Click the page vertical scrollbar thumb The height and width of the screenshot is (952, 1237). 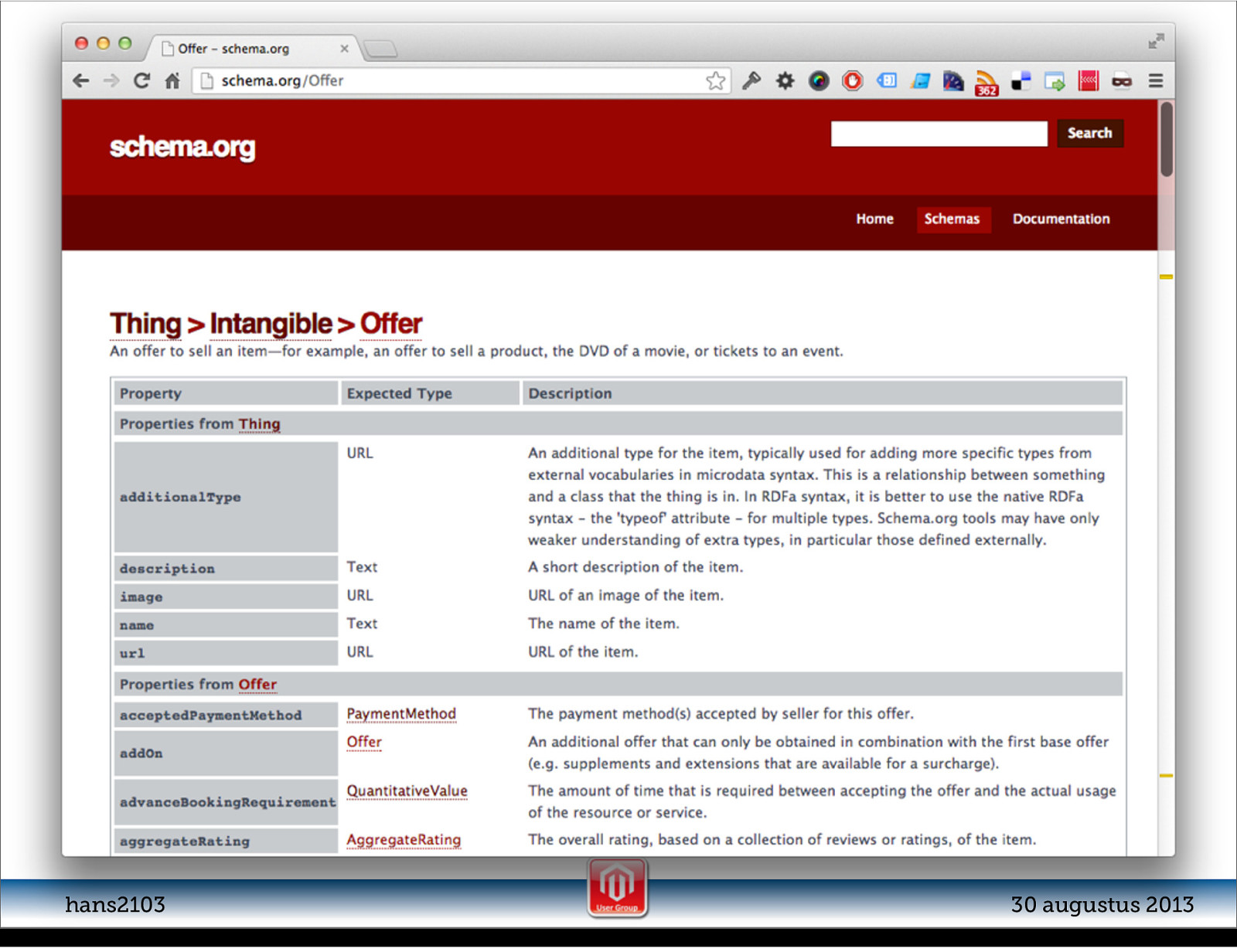1167,139
